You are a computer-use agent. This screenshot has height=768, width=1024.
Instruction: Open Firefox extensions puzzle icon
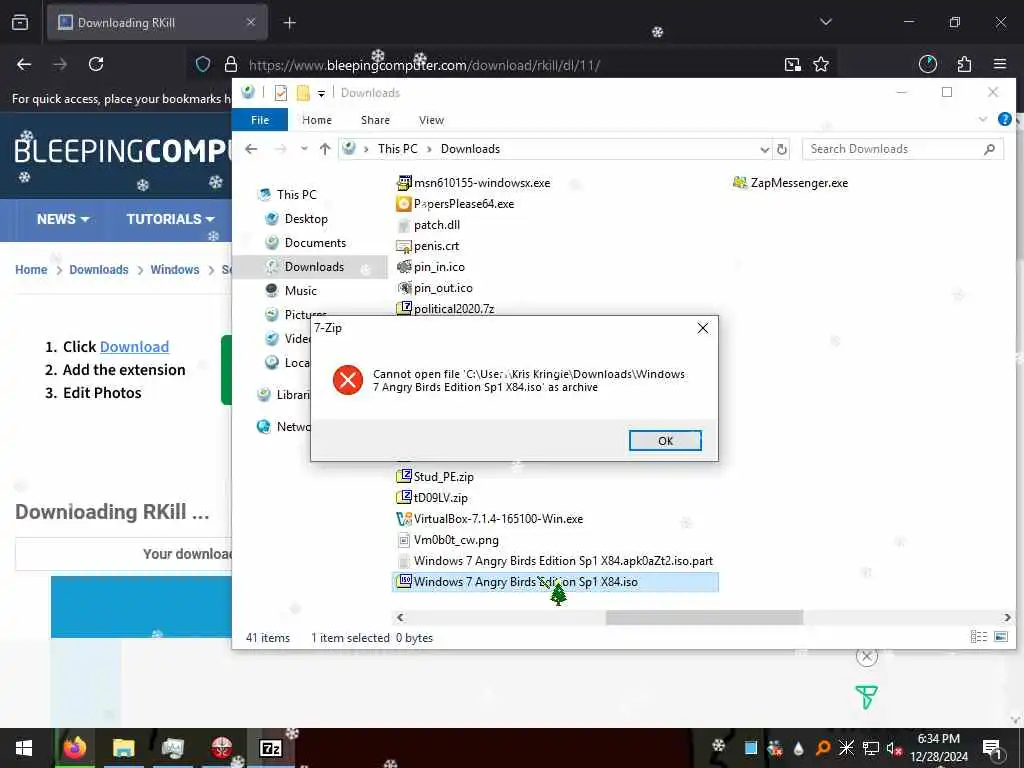[x=964, y=64]
